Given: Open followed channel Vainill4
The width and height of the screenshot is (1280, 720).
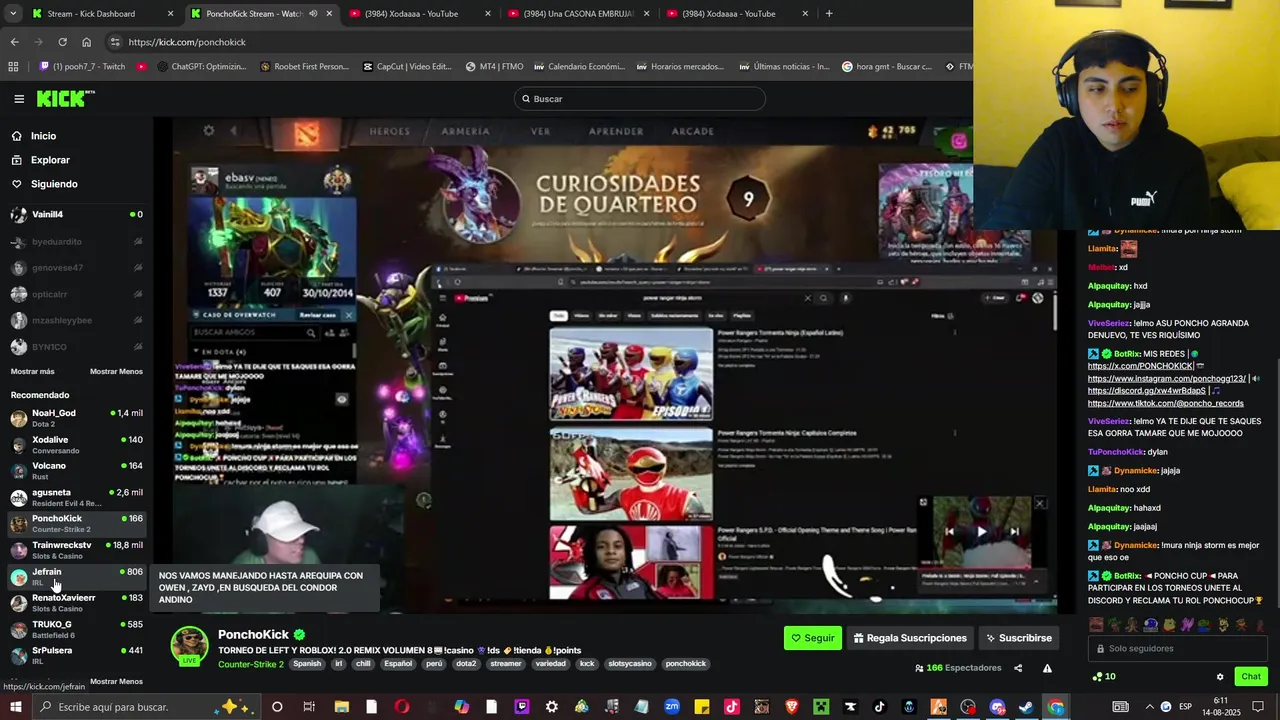Looking at the screenshot, I should pyautogui.click(x=76, y=214).
